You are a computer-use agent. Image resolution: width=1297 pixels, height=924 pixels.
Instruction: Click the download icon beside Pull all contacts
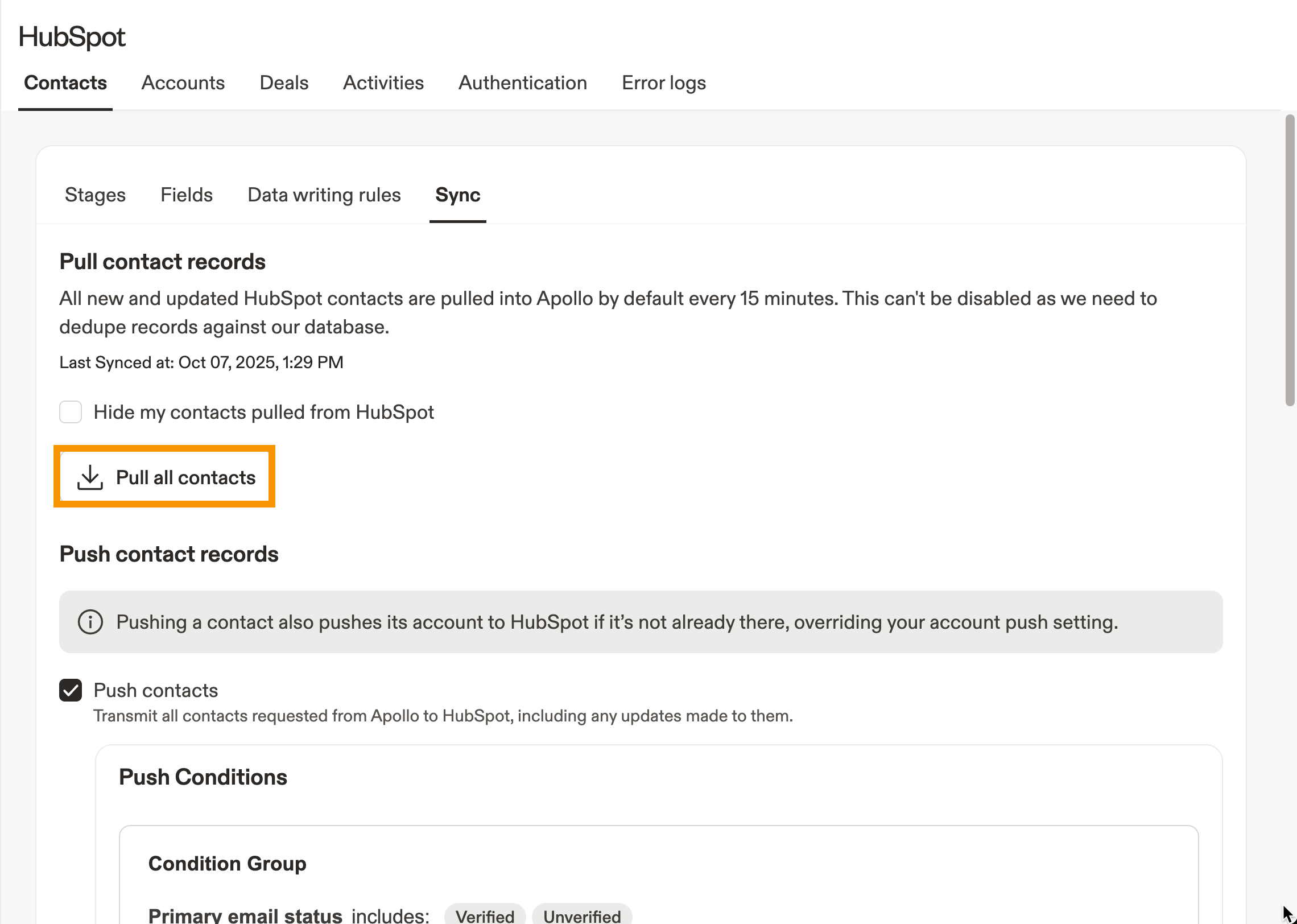coord(90,477)
